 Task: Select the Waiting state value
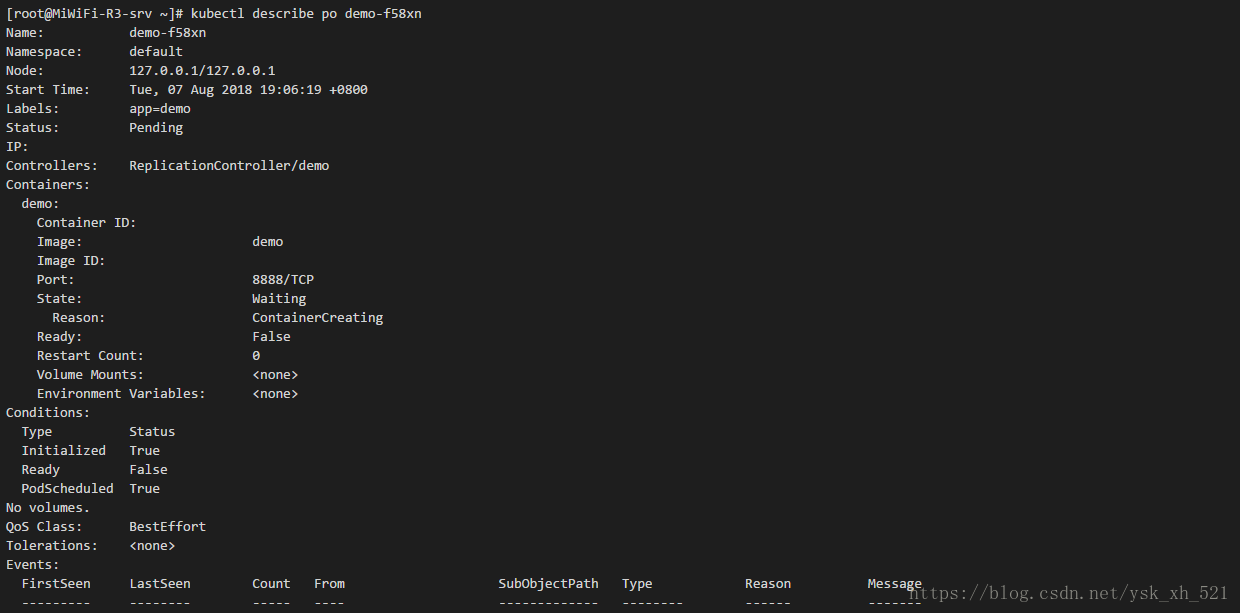tap(279, 298)
